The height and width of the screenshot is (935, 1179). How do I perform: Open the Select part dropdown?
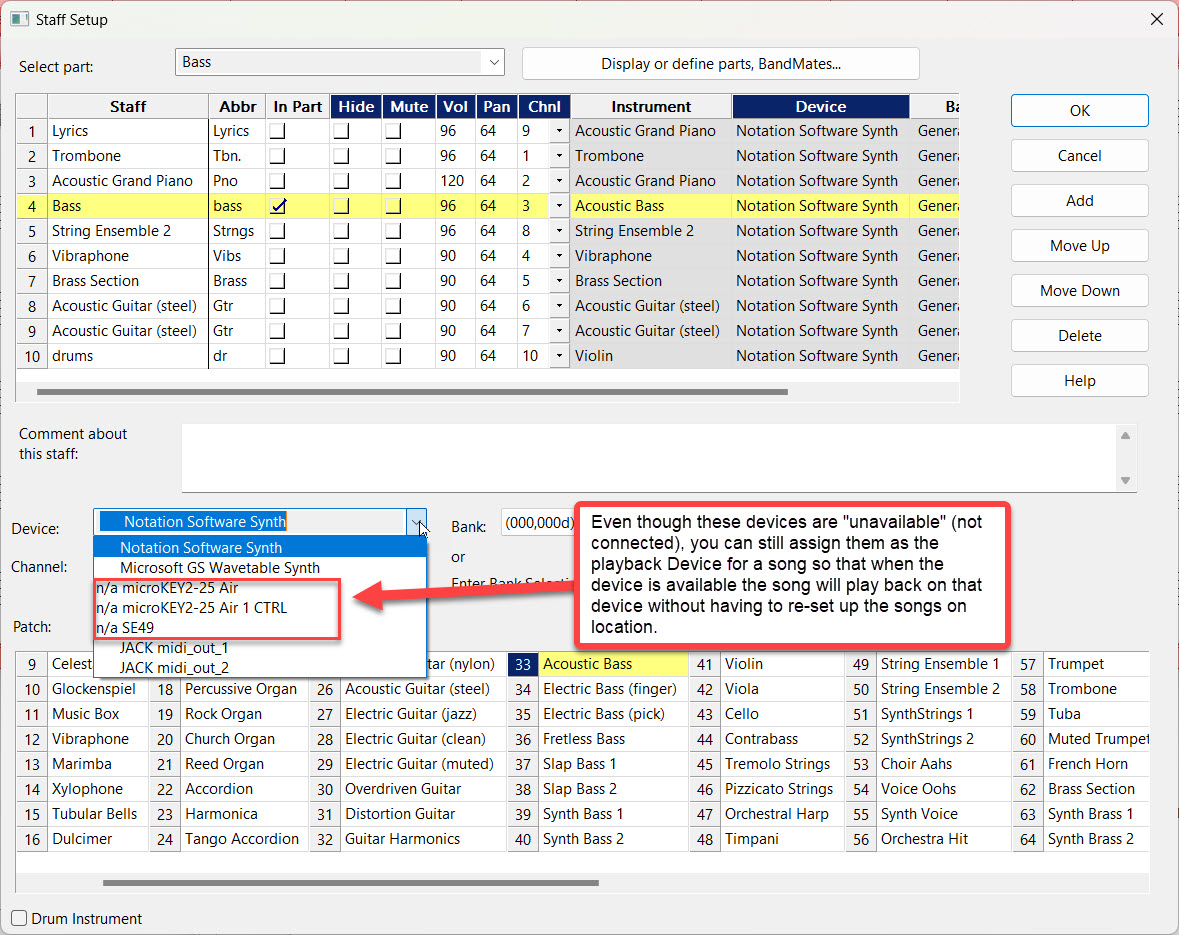[x=493, y=62]
